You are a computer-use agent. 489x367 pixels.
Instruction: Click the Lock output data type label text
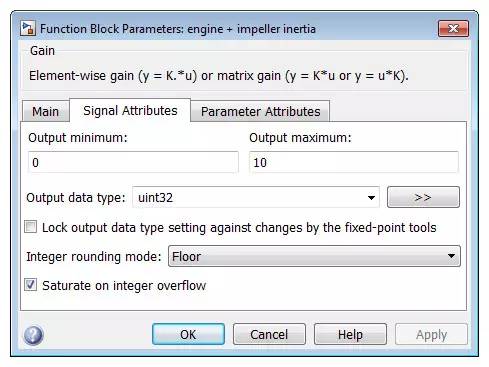[239, 228]
